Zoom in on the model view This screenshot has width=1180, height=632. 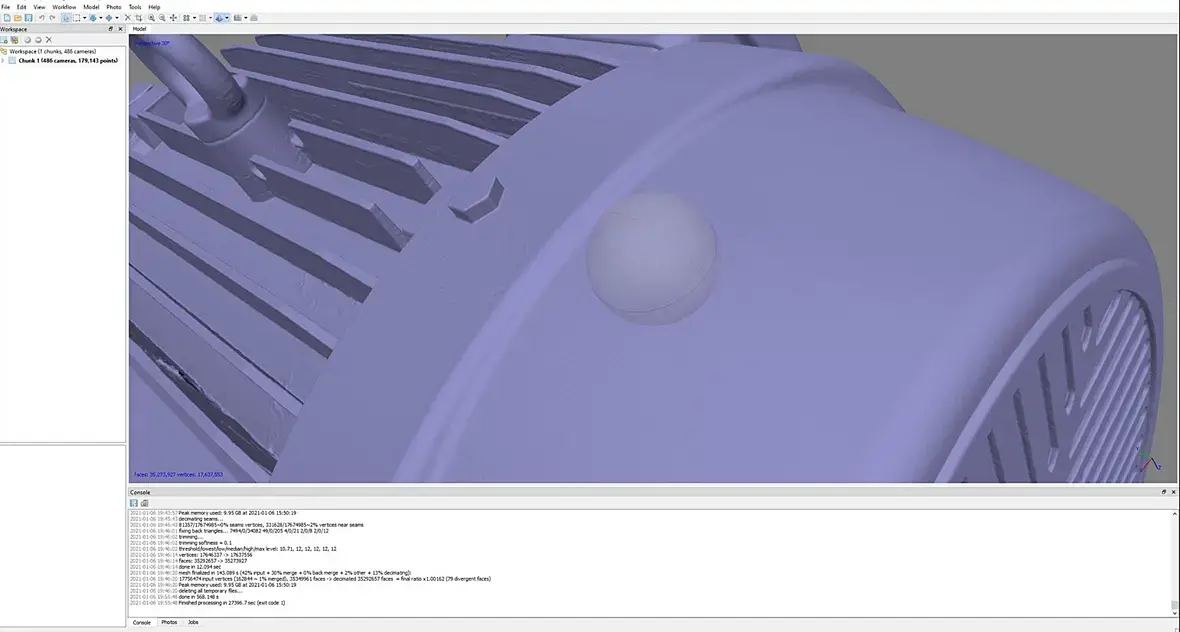click(151, 18)
